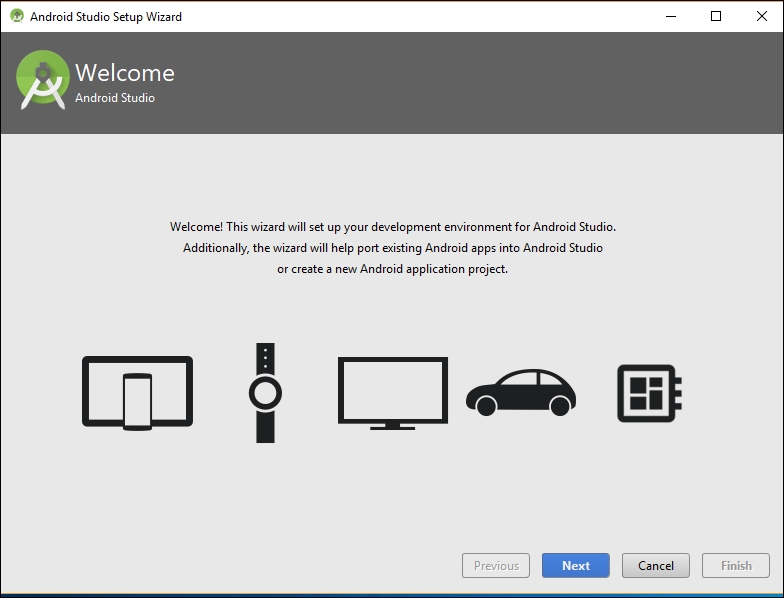Click 'or create a new Android application project.' text
This screenshot has width=784, height=598.
pyautogui.click(x=393, y=269)
